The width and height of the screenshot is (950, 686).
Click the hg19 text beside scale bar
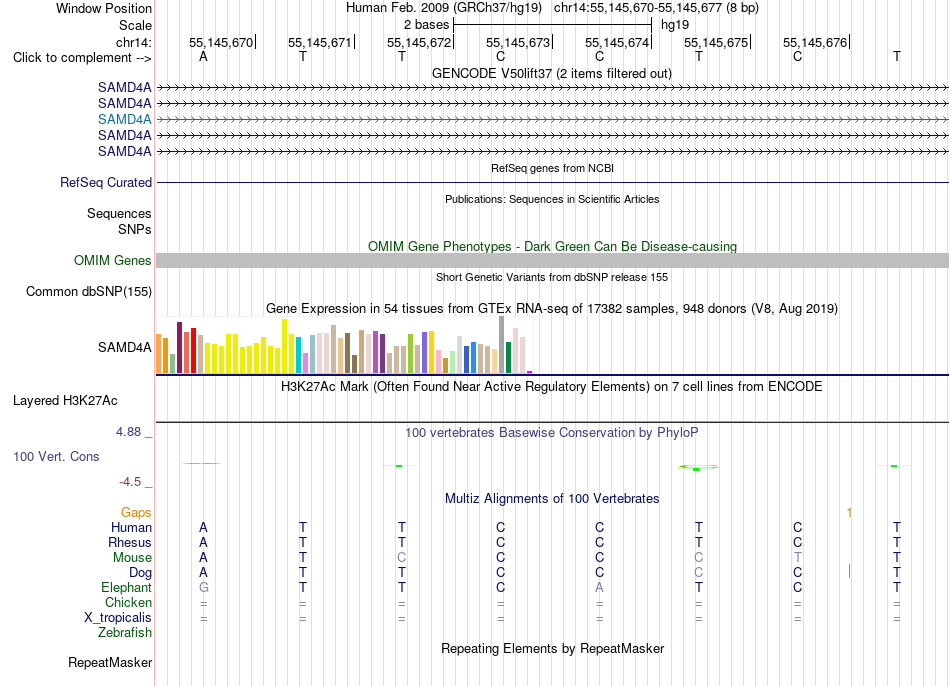[x=675, y=25]
